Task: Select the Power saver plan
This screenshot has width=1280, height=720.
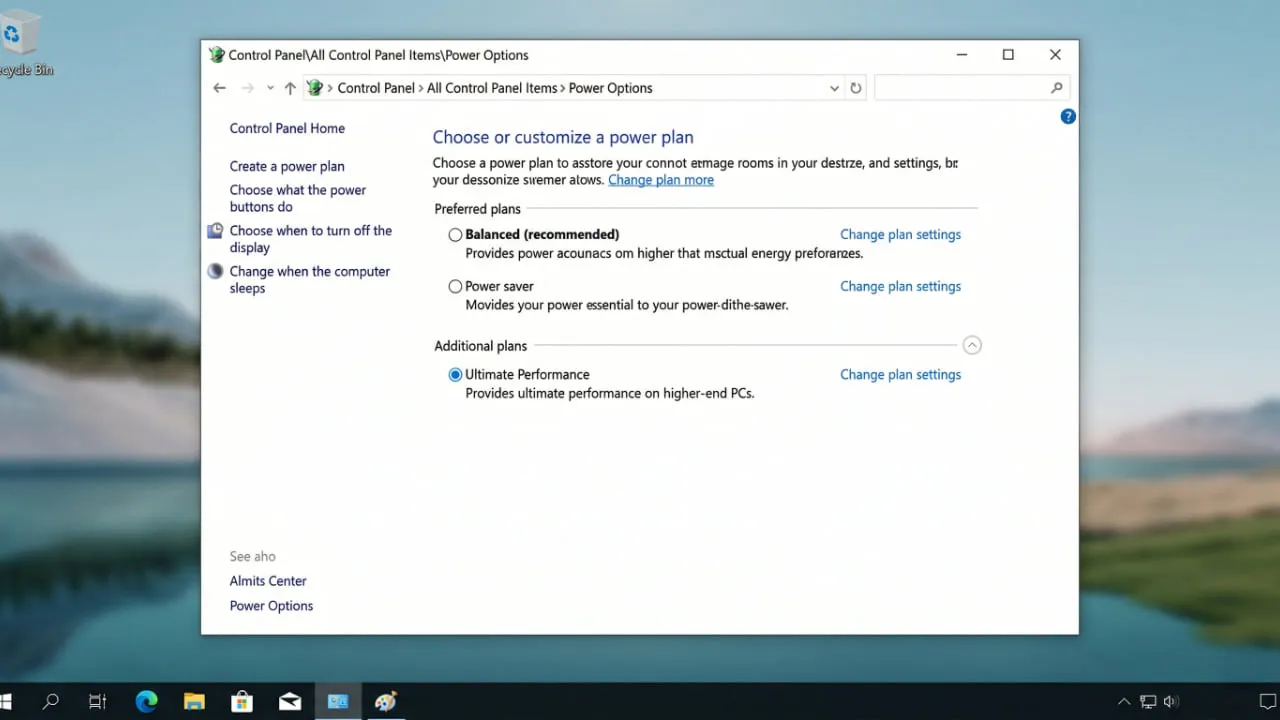Action: tap(455, 286)
